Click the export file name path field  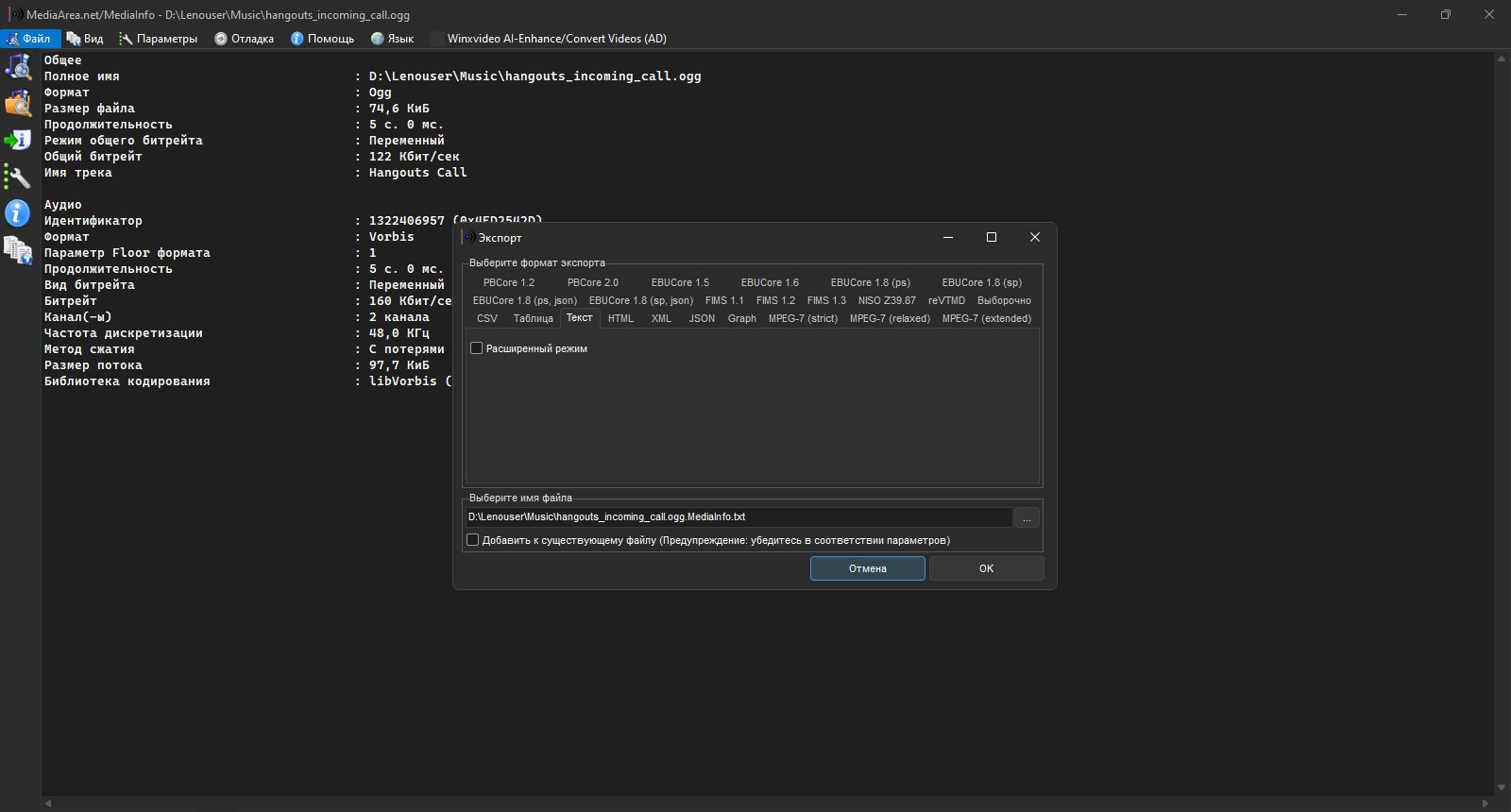(739, 517)
